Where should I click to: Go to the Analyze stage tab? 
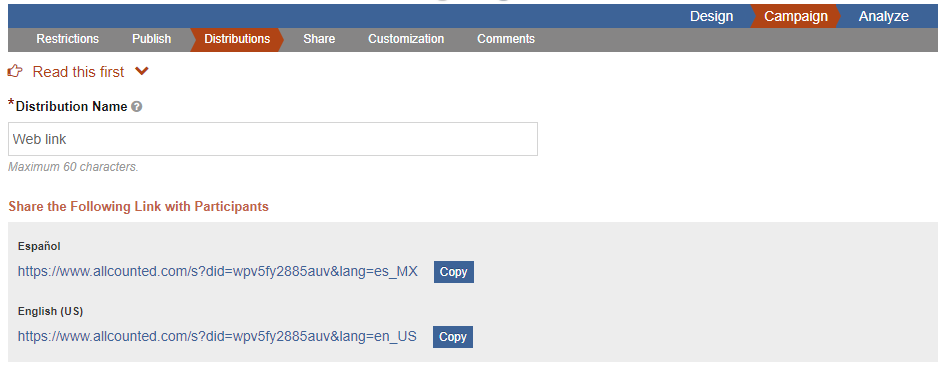[884, 16]
